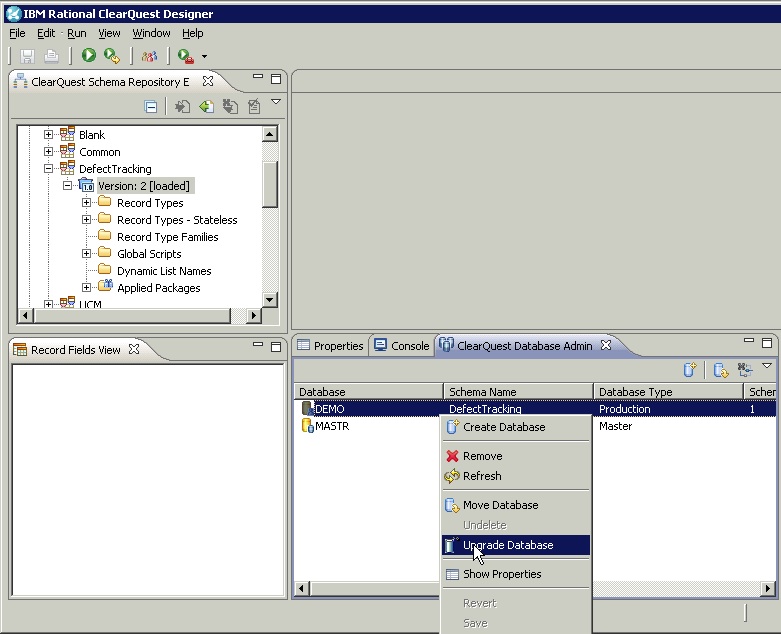Click the Database Type column header
The width and height of the screenshot is (781, 634).
coord(668,391)
